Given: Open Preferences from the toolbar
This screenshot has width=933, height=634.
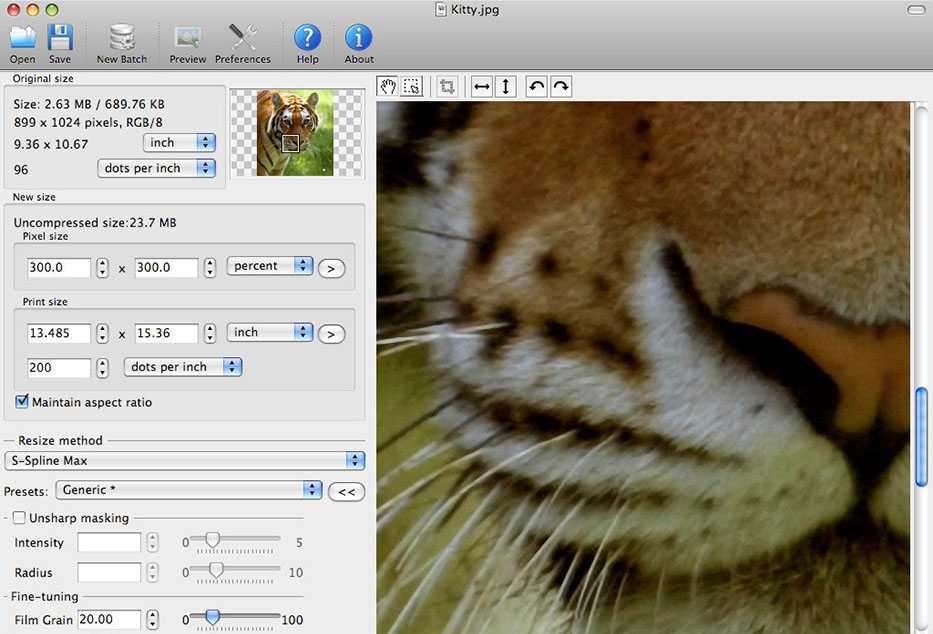Looking at the screenshot, I should pyautogui.click(x=242, y=40).
